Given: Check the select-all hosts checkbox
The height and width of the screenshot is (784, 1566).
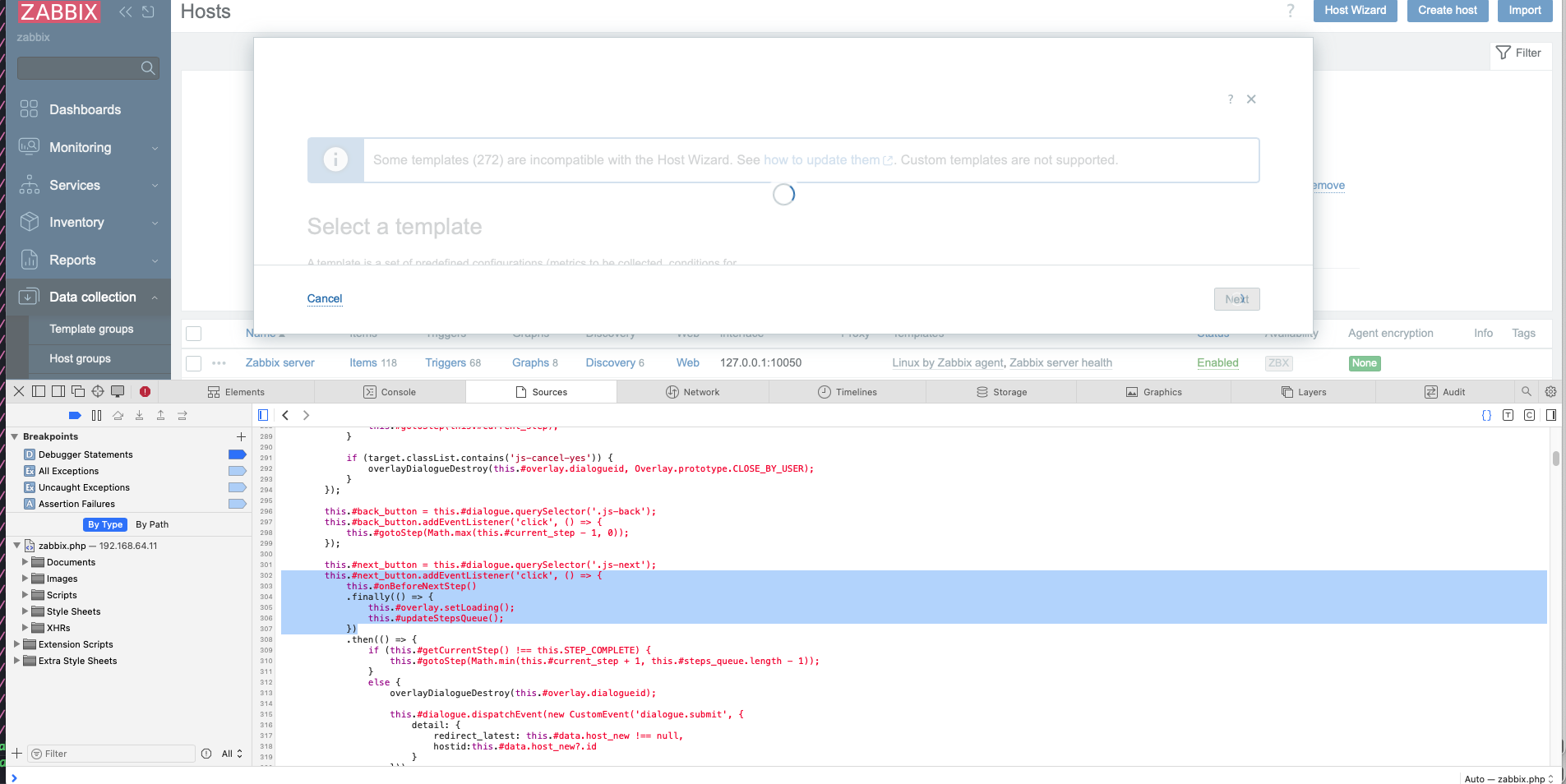Looking at the screenshot, I should 194,334.
